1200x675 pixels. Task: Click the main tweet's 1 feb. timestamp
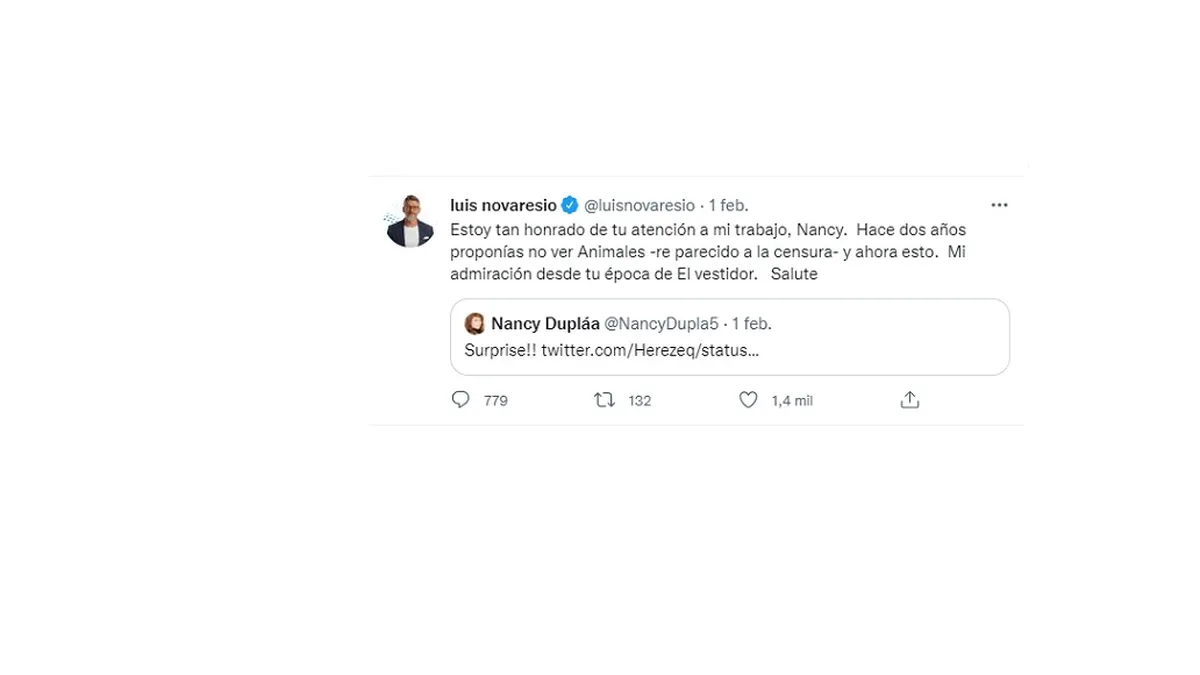(x=729, y=205)
